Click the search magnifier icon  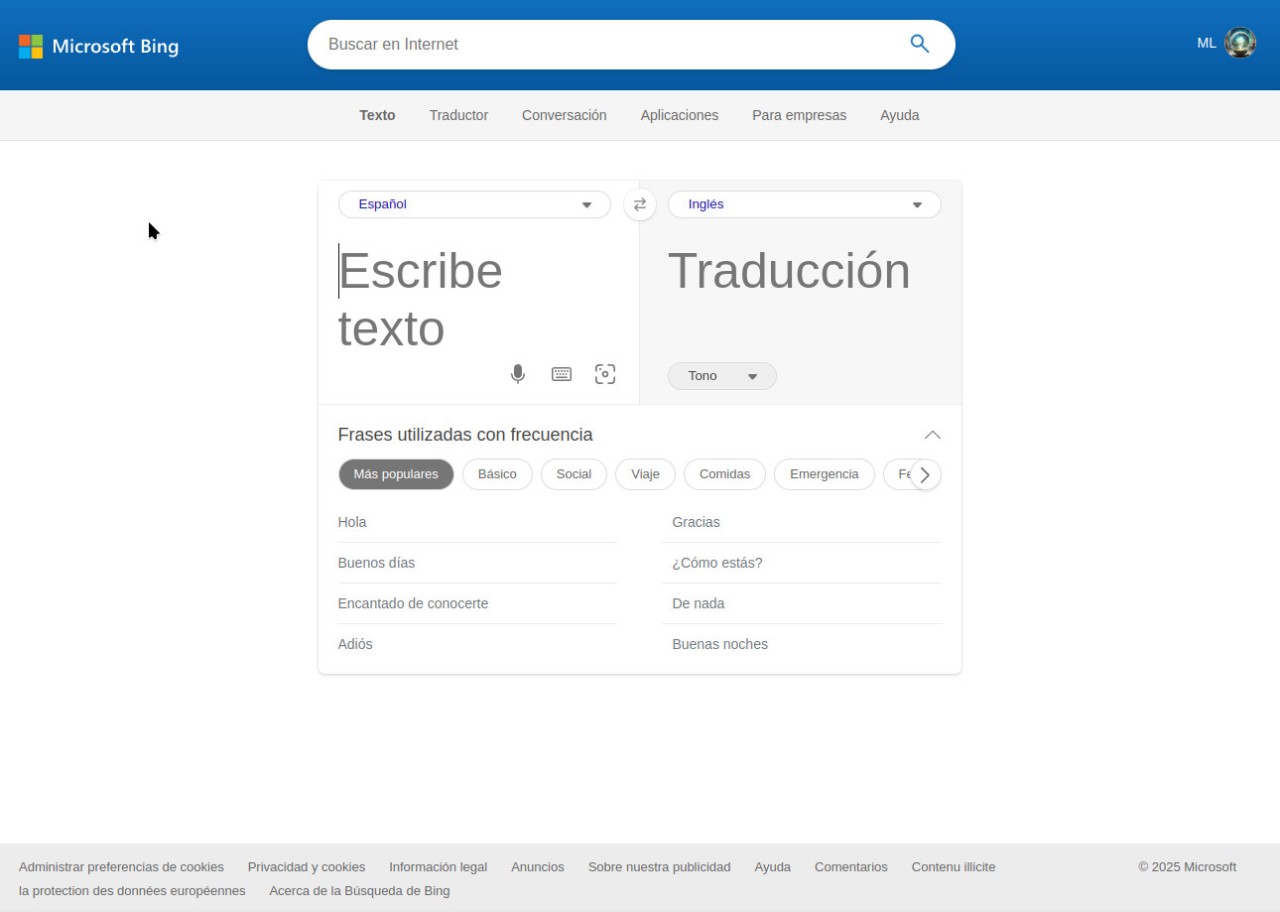pos(918,44)
